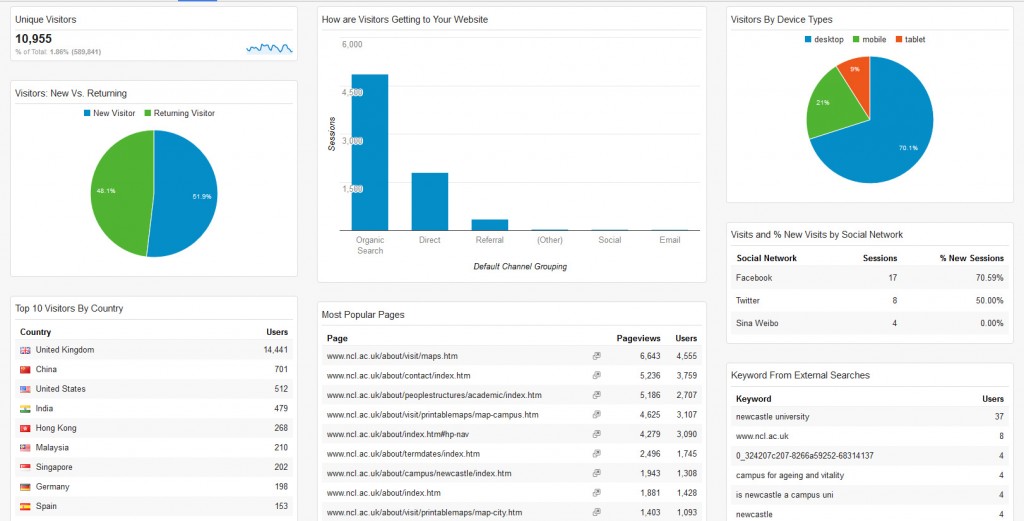Open external link icon for termdates/index.htm page
1024x521 pixels.
point(596,454)
